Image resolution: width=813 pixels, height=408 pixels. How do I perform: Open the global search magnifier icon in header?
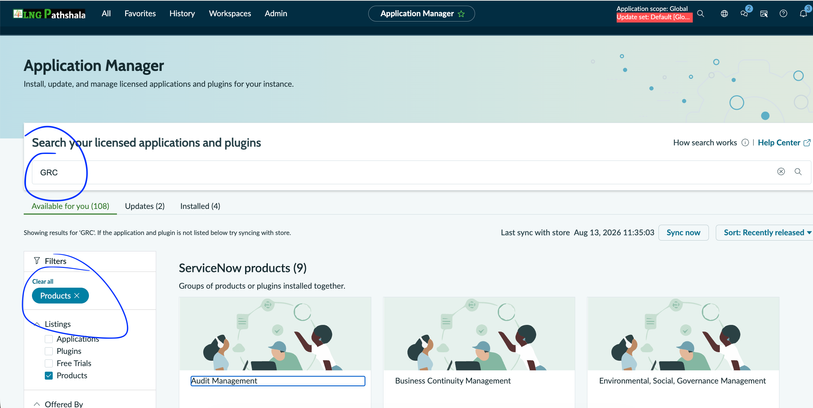[x=700, y=14]
